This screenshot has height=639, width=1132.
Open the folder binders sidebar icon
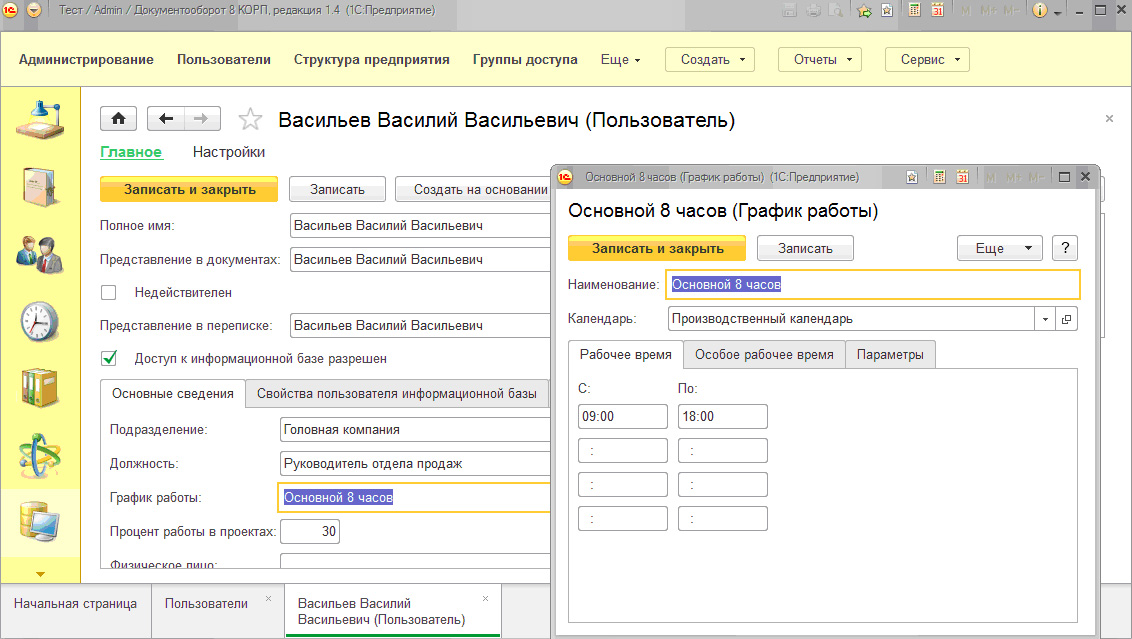point(39,388)
